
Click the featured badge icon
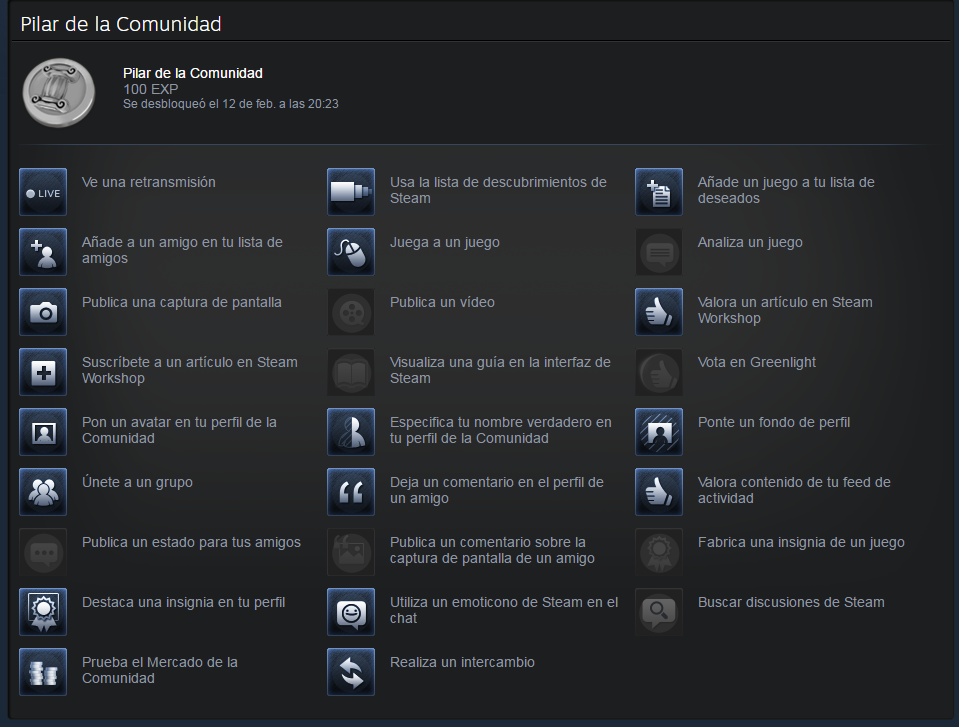(x=43, y=612)
